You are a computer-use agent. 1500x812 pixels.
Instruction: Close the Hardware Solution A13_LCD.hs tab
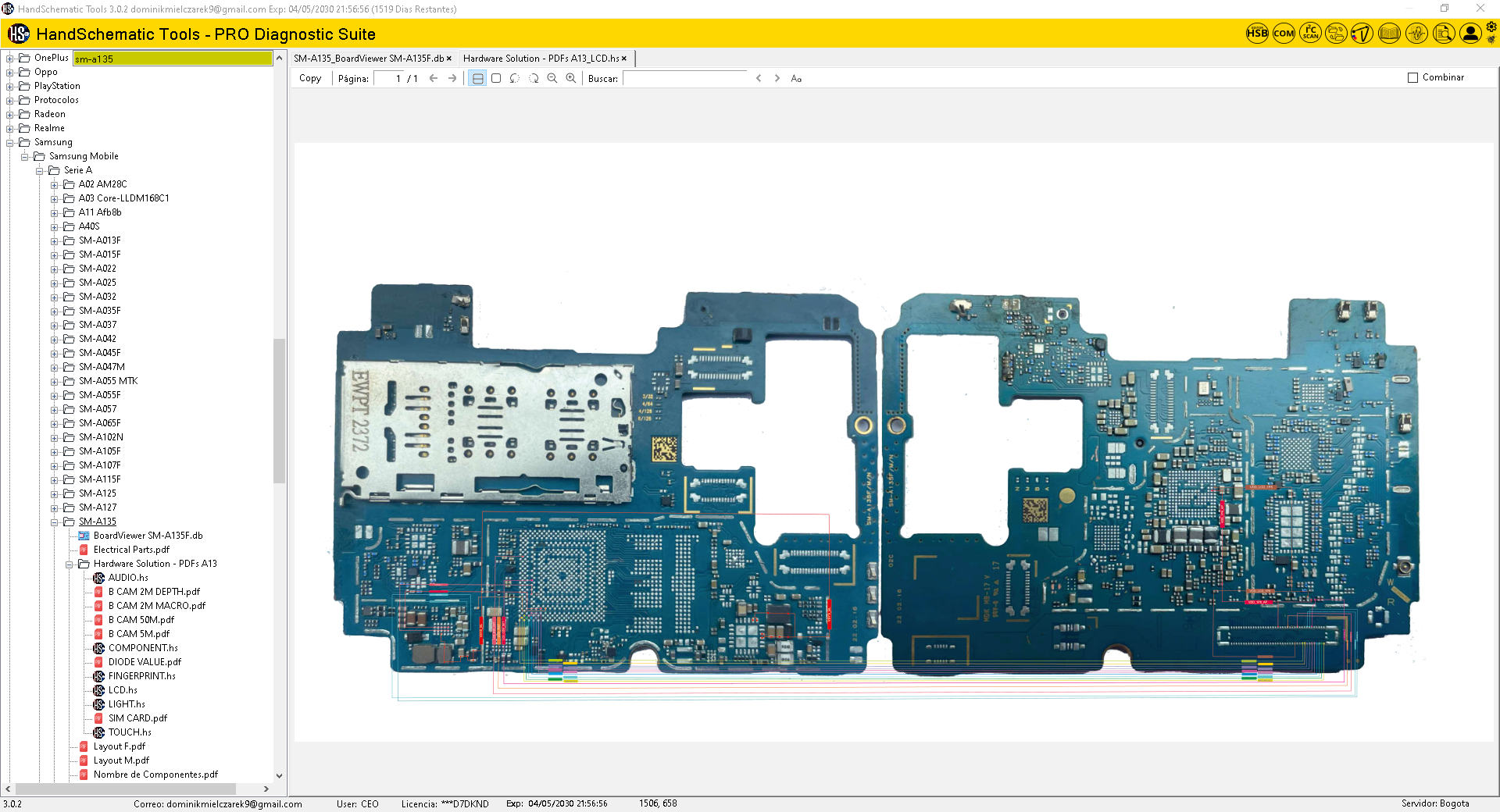point(624,59)
